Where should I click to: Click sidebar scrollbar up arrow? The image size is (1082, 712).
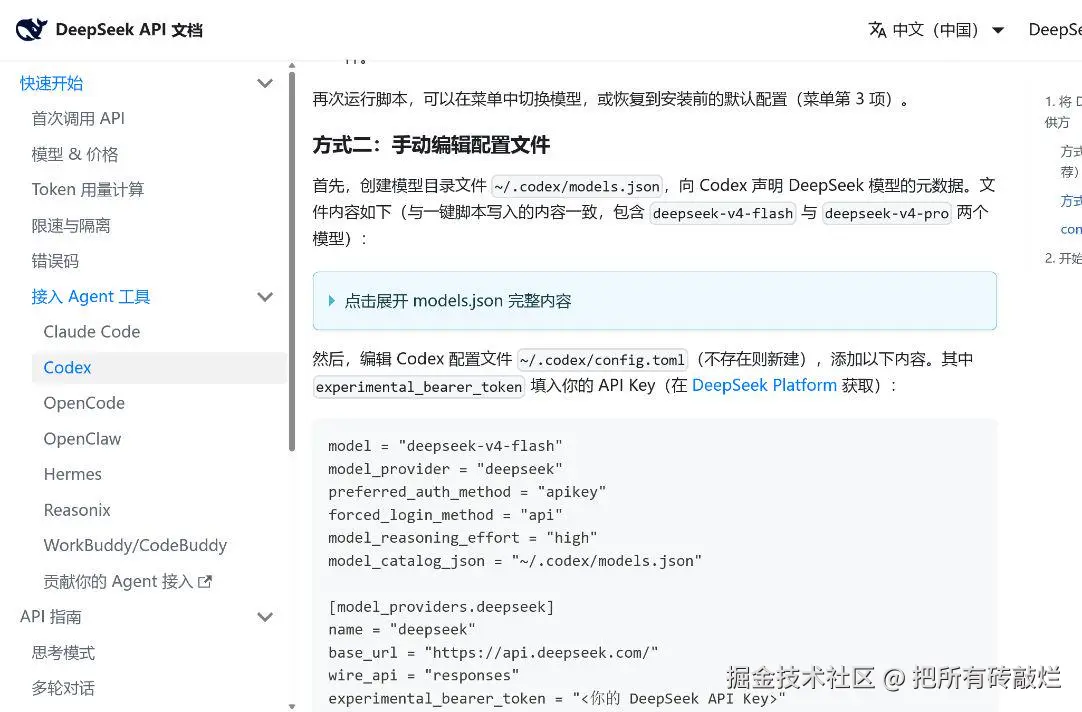(292, 66)
